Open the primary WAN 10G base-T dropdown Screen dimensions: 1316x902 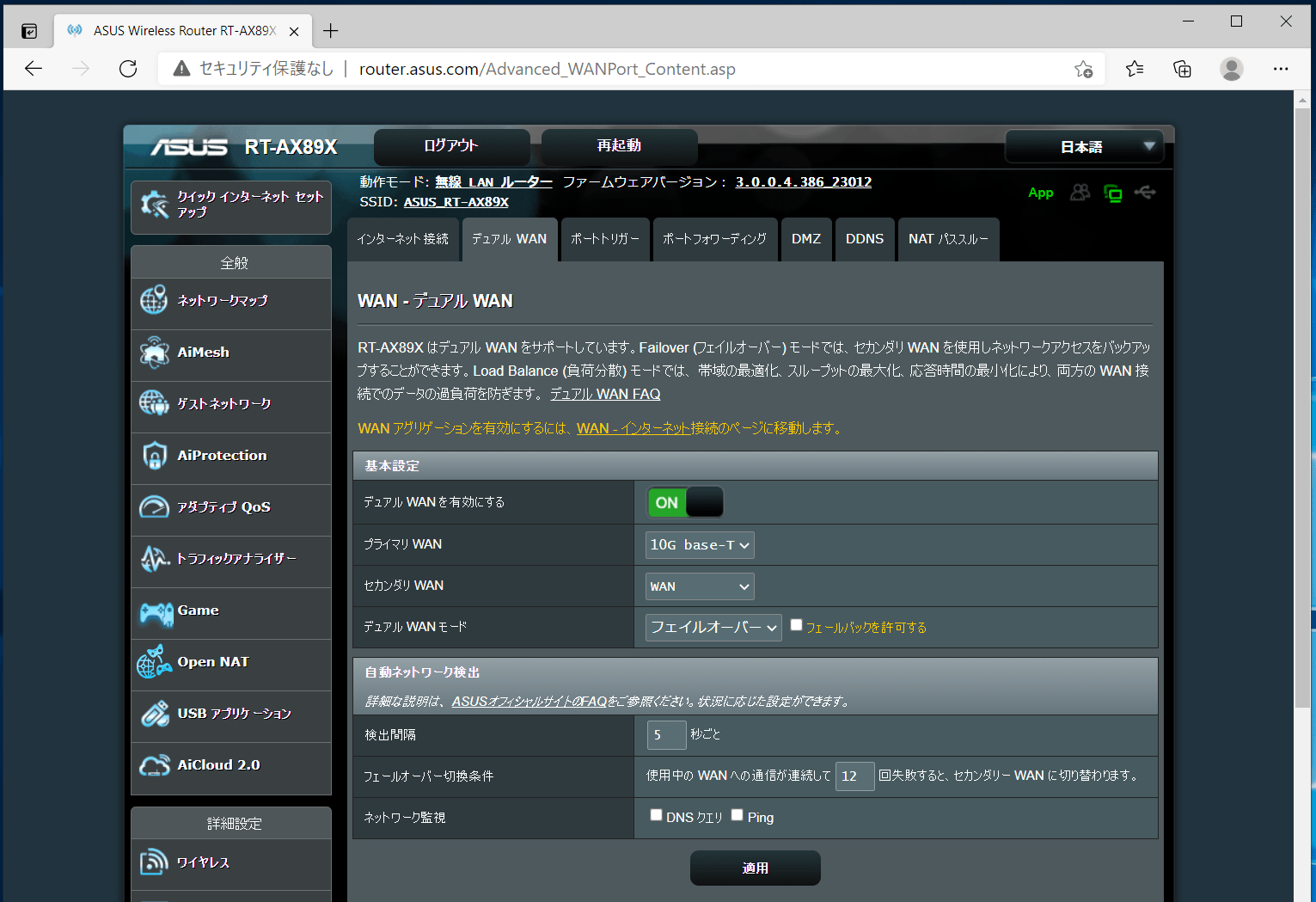(x=700, y=545)
